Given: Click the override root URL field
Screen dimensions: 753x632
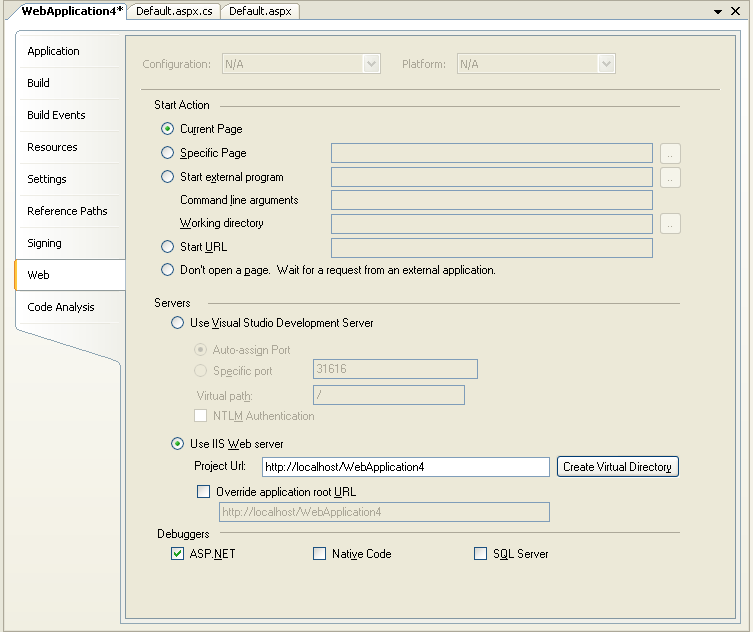Looking at the screenshot, I should [x=384, y=512].
